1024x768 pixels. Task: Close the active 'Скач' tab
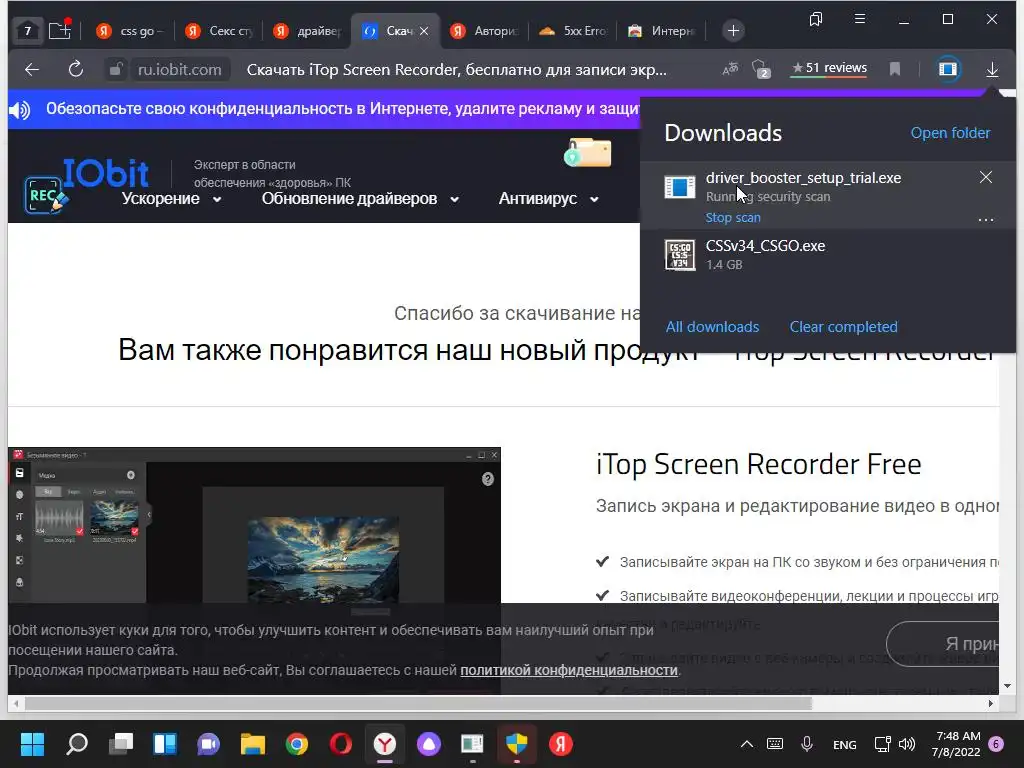(424, 31)
